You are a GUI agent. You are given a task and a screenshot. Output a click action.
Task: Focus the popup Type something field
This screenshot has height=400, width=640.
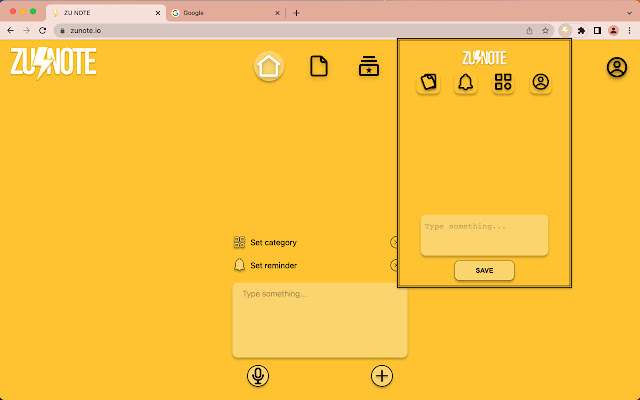click(x=484, y=236)
